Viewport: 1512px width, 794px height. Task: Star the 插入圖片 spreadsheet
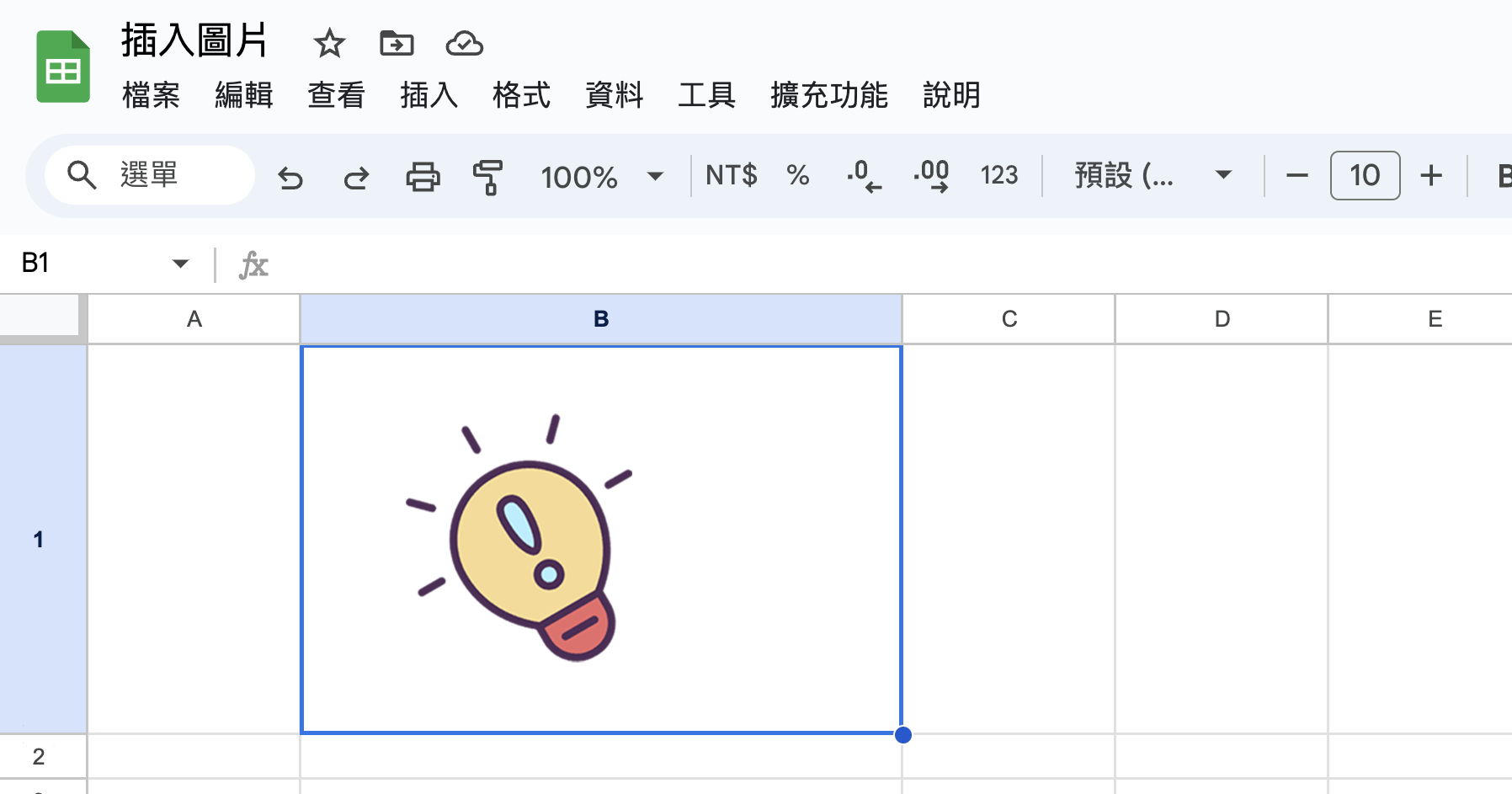[329, 44]
